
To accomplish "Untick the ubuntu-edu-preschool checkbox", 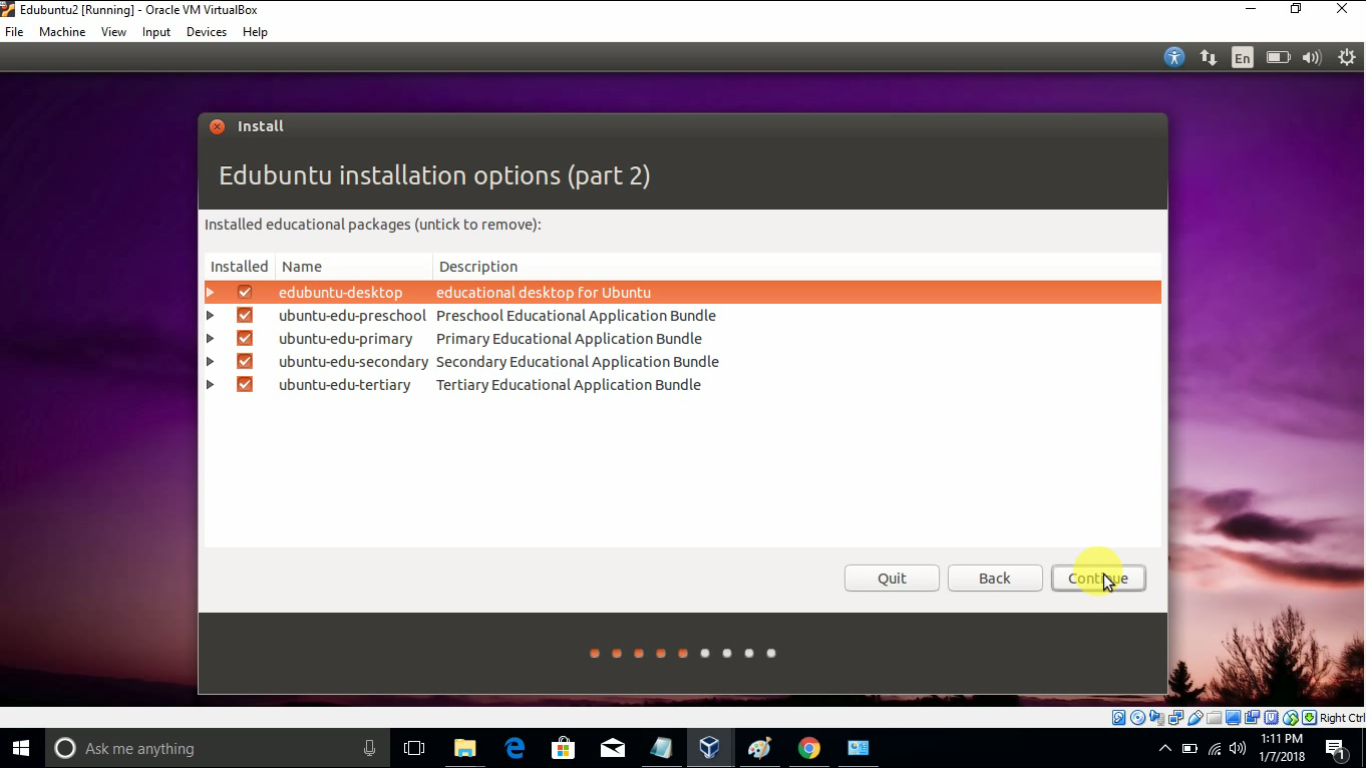I will [x=244, y=315].
